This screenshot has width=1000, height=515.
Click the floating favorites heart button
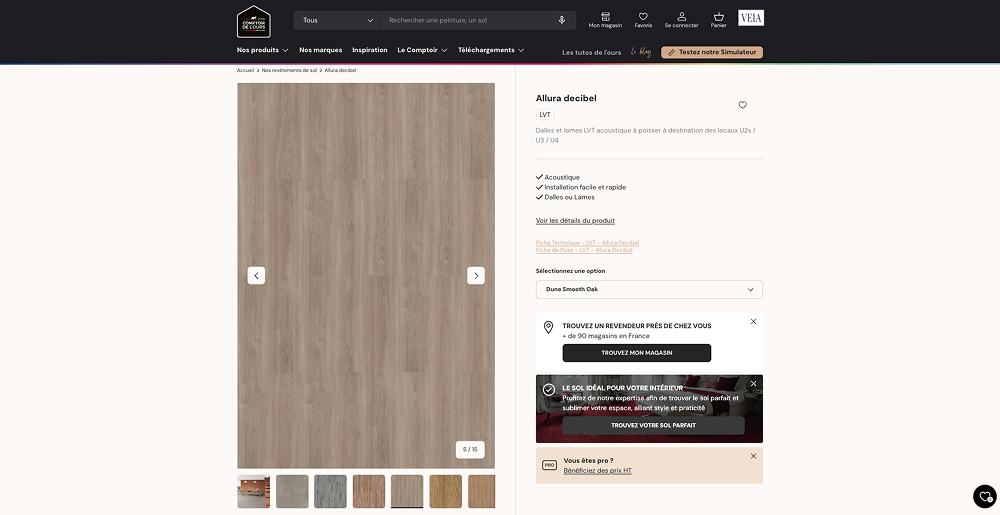coord(985,497)
